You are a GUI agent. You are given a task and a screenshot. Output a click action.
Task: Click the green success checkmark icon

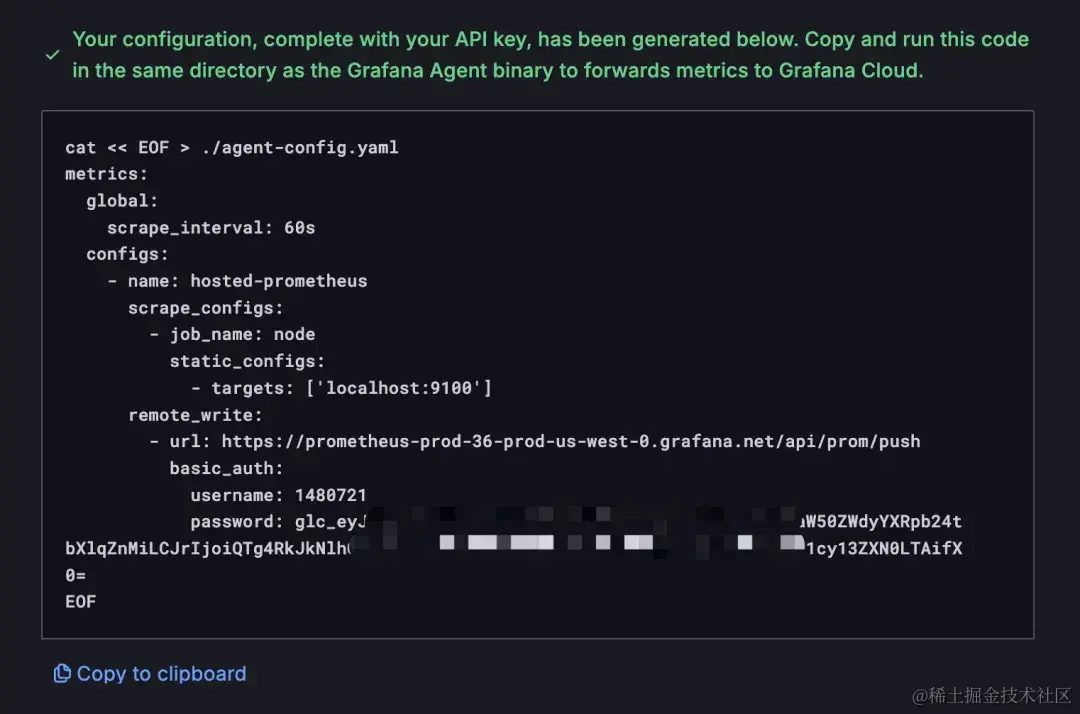(x=52, y=55)
